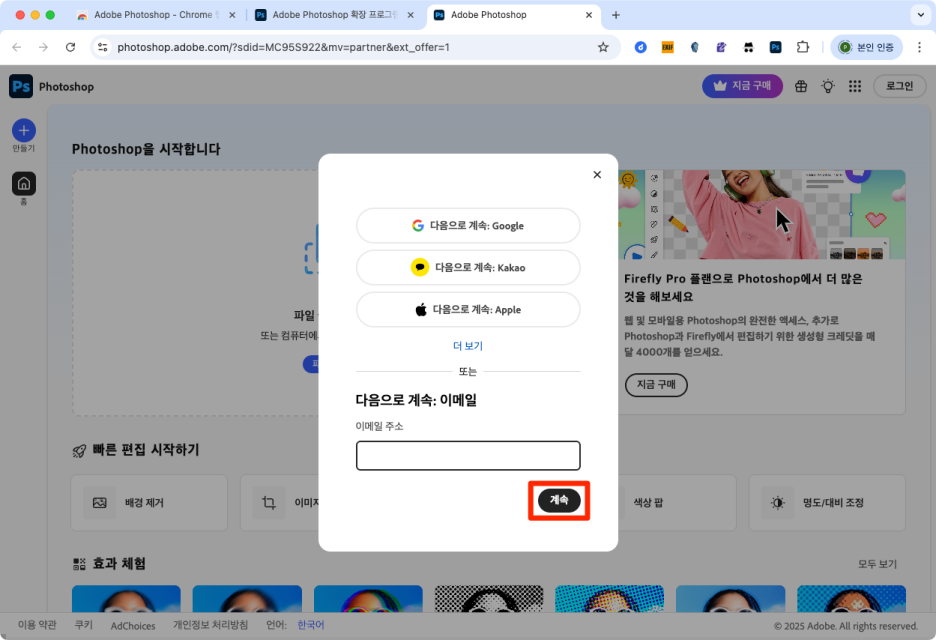This screenshot has height=640, width=936.
Task: Go back in browser
Action: click(17, 47)
